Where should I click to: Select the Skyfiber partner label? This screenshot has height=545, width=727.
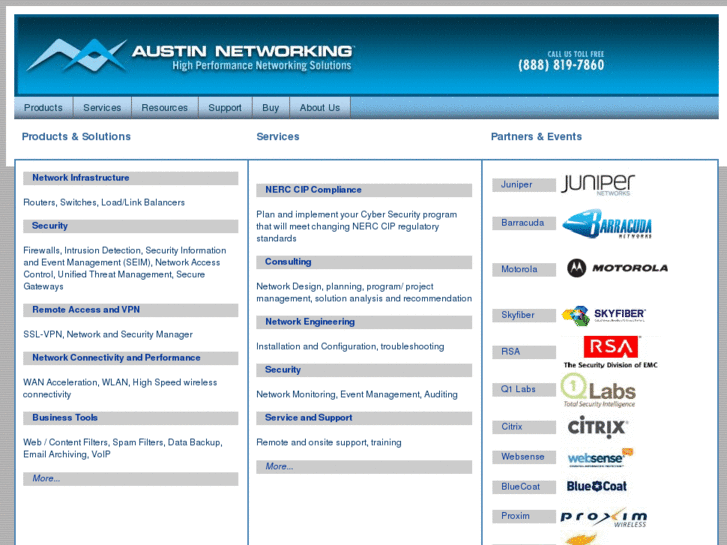pyautogui.click(x=524, y=315)
